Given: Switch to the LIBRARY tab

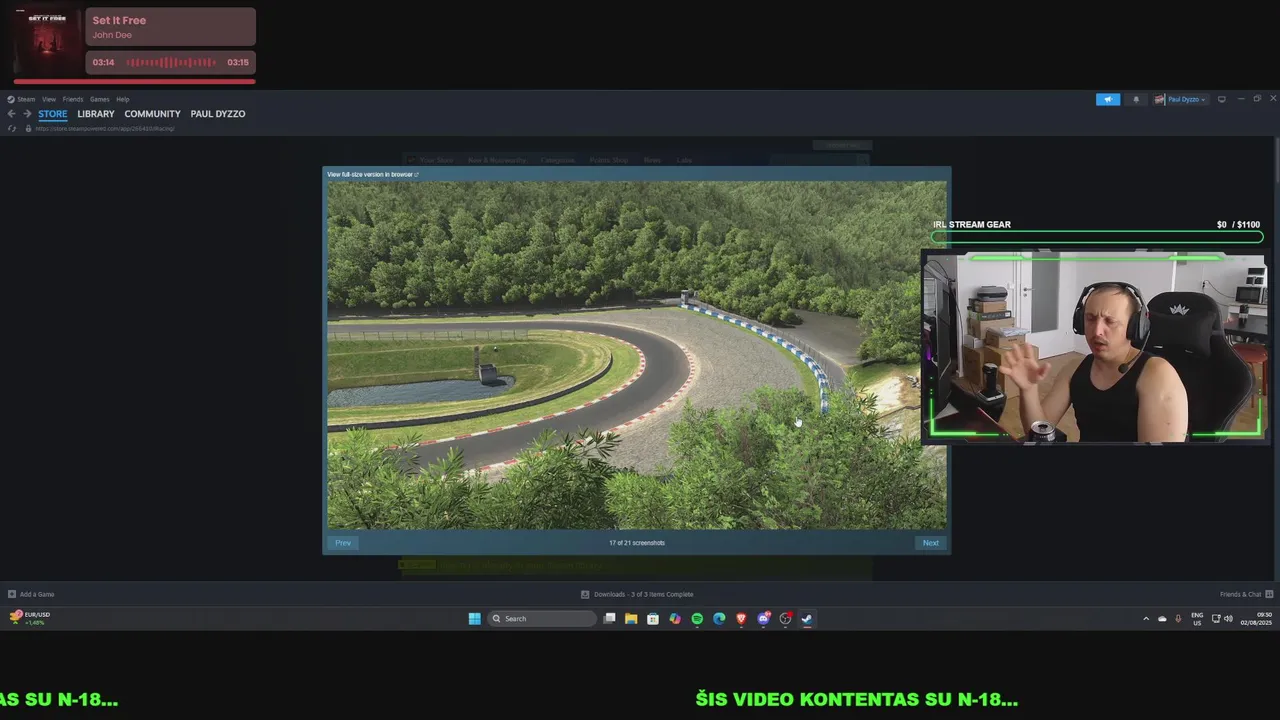Looking at the screenshot, I should click(96, 114).
